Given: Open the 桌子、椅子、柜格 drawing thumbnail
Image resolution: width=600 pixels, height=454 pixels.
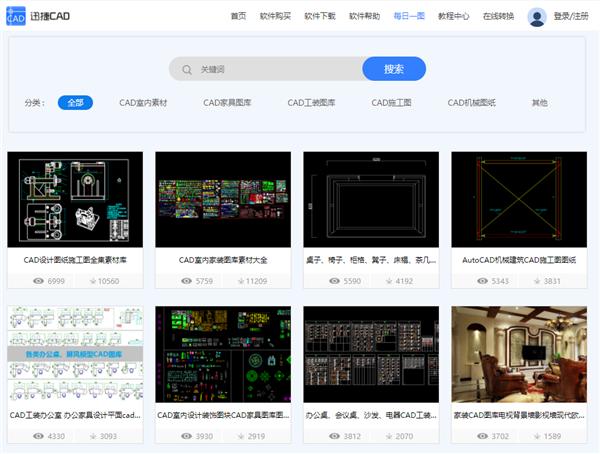Looking at the screenshot, I should pos(371,199).
